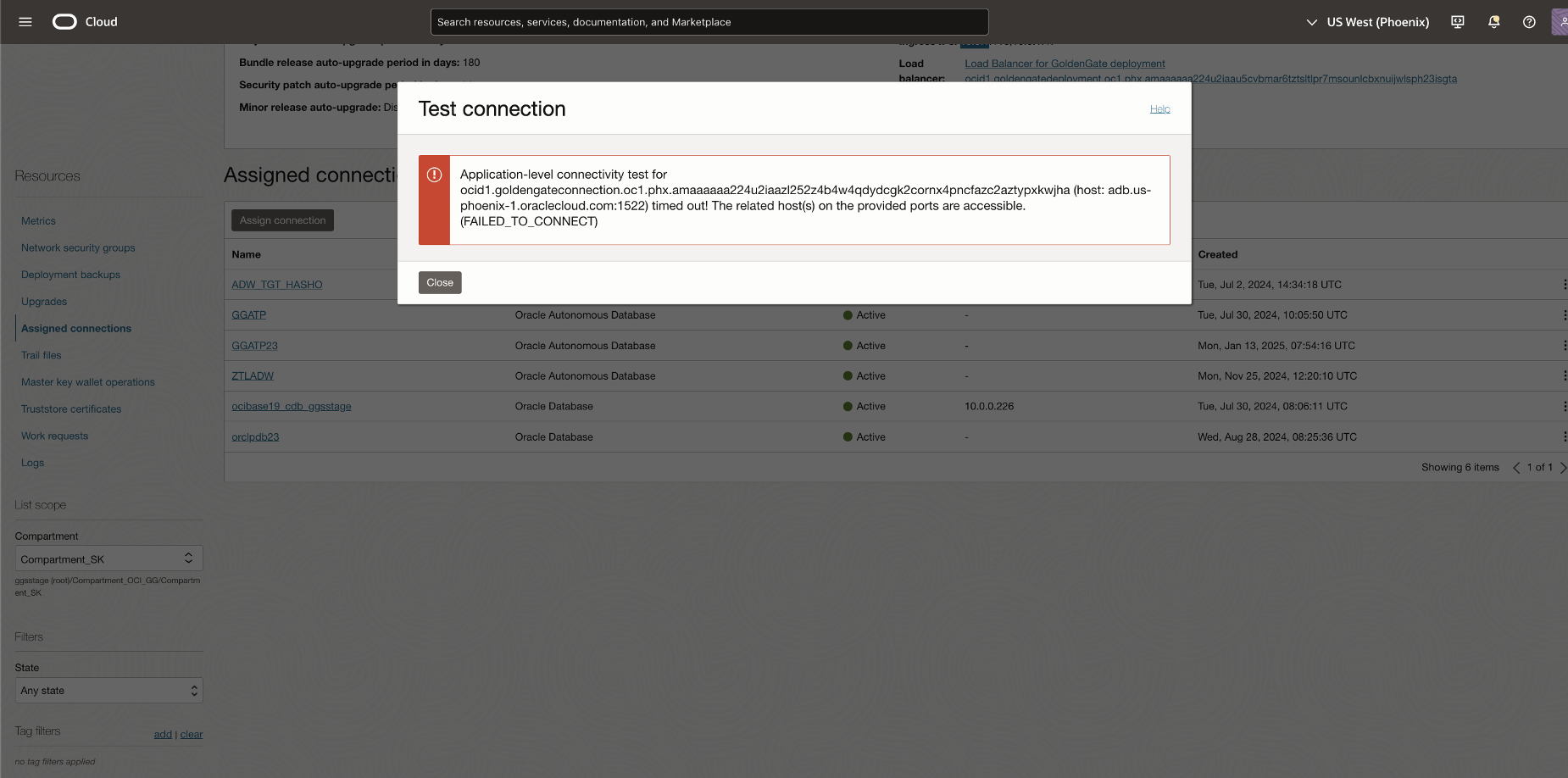Open Upgrades resource section

[44, 302]
